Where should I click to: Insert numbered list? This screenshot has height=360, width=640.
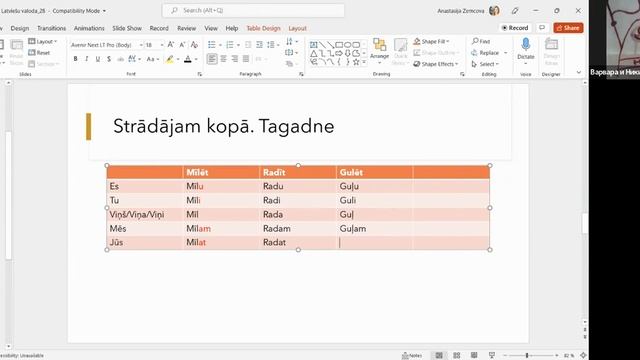[x=230, y=44]
